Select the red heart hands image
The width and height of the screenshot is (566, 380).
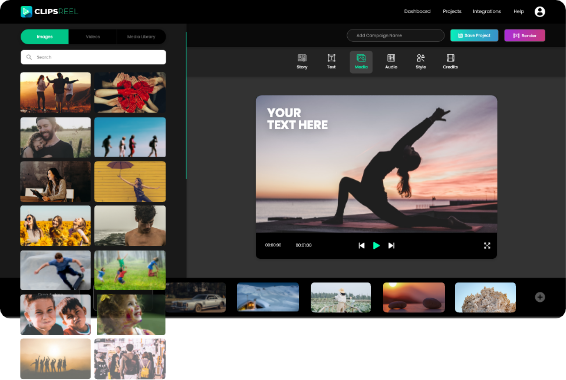point(130,92)
